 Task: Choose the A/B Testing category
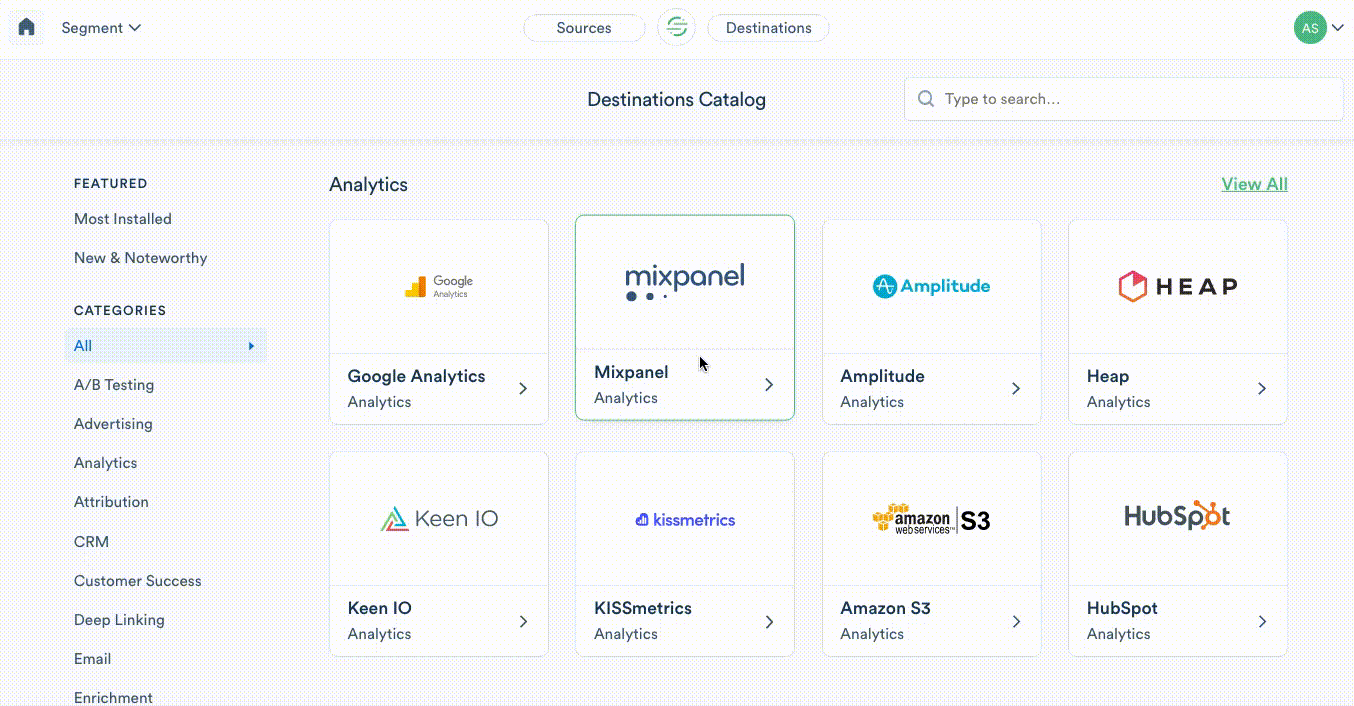click(x=114, y=385)
